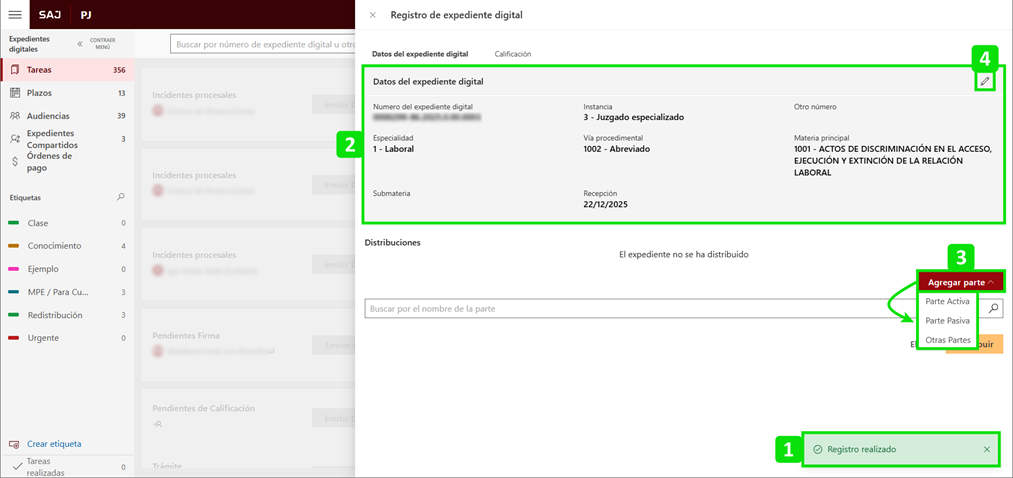Select the Datos del expediente digital tab
This screenshot has width=1013, height=478.
click(x=419, y=54)
